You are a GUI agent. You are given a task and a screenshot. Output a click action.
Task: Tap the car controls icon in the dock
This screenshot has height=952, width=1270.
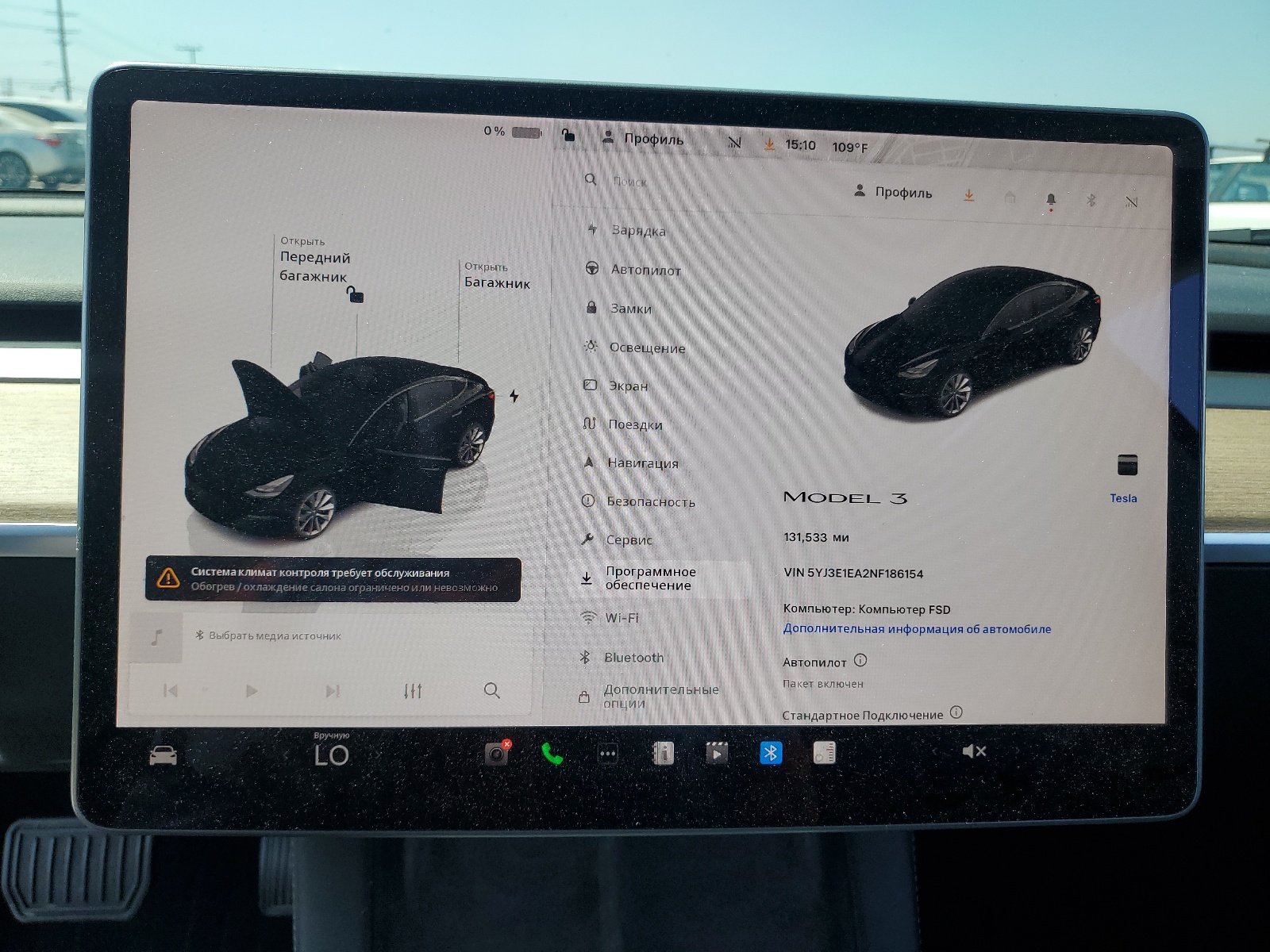[x=164, y=754]
